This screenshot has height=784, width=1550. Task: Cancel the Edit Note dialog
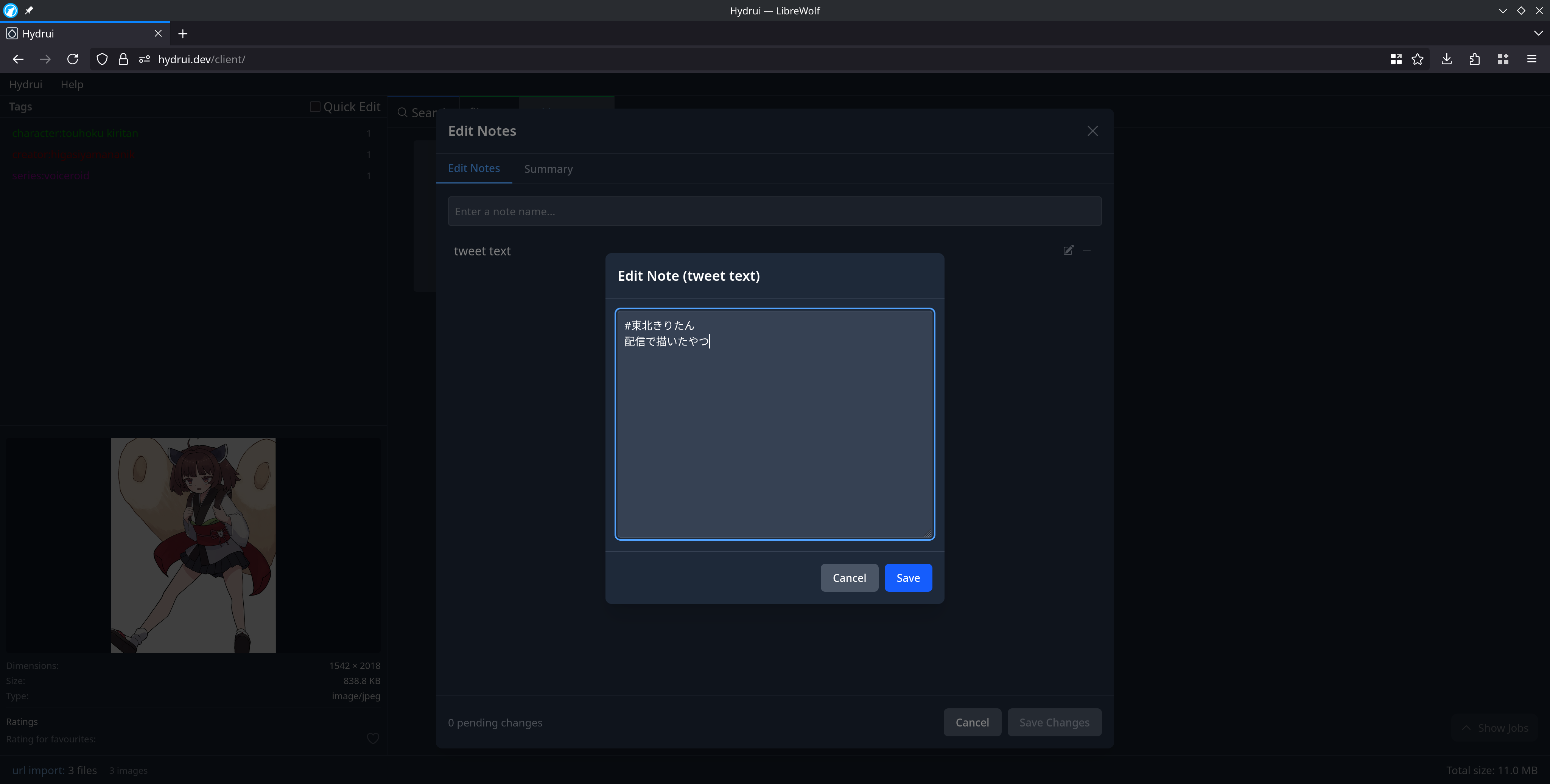point(849,578)
